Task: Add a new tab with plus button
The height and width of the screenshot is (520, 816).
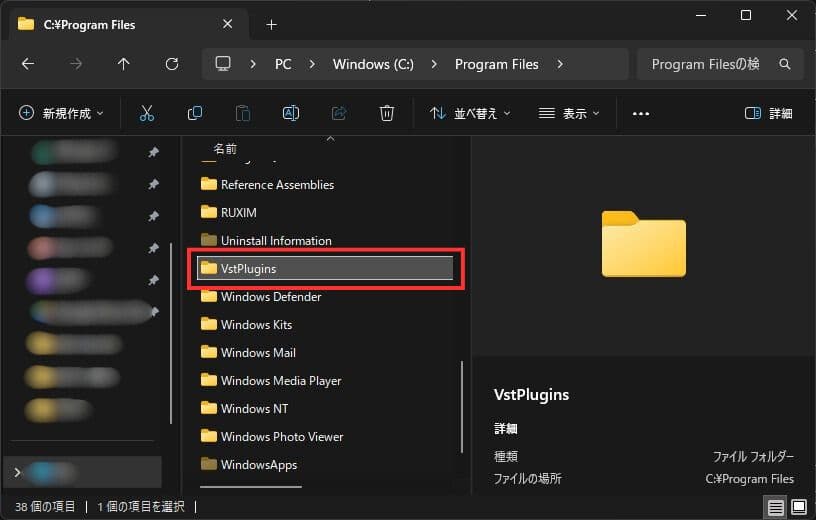Action: point(271,24)
